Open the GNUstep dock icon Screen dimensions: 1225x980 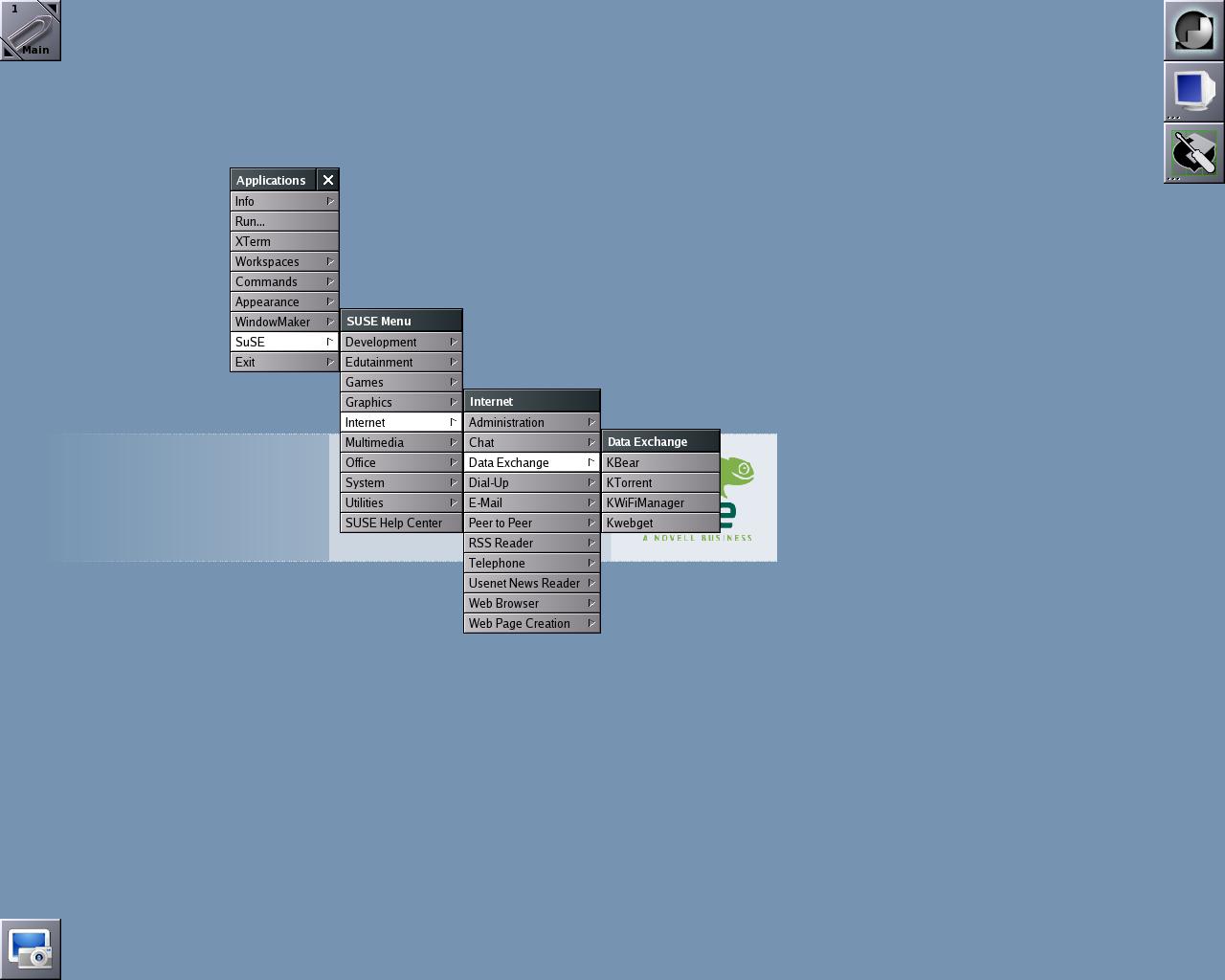pyautogui.click(x=1193, y=31)
